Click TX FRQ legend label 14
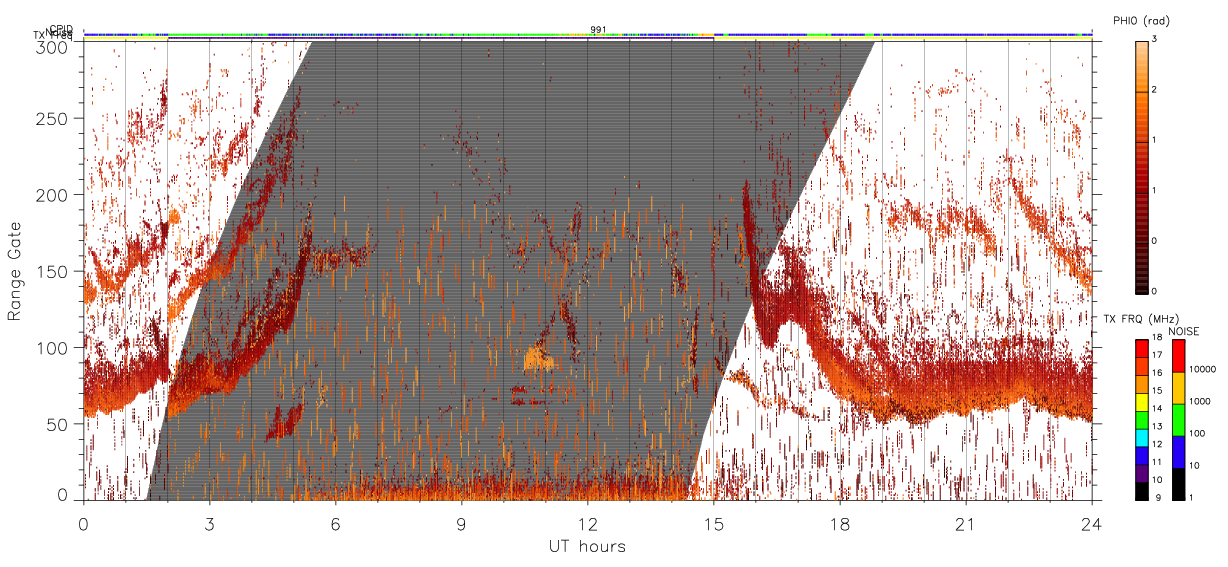The width and height of the screenshot is (1228, 567). pyautogui.click(x=1159, y=409)
